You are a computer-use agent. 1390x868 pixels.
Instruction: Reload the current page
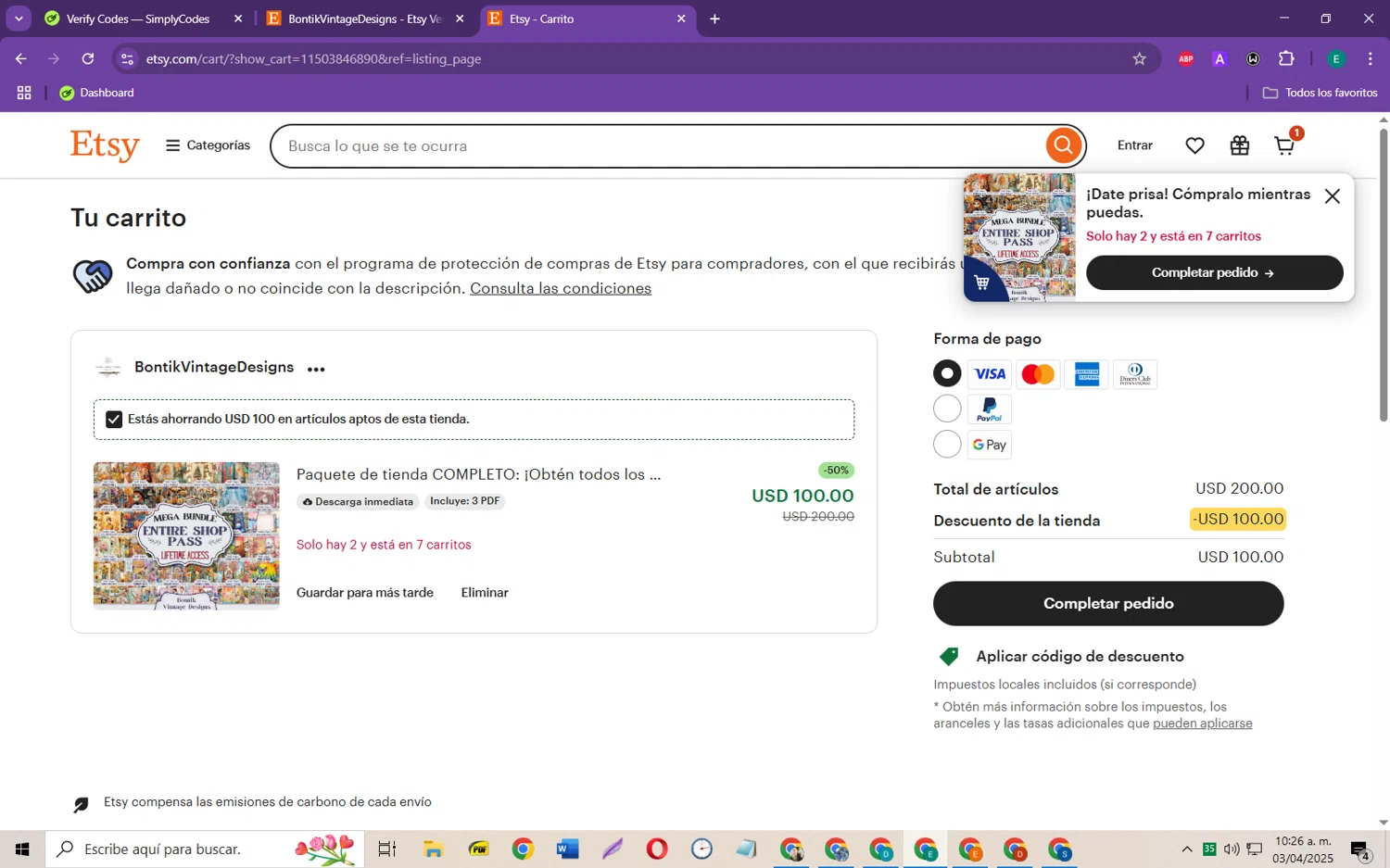click(x=88, y=59)
